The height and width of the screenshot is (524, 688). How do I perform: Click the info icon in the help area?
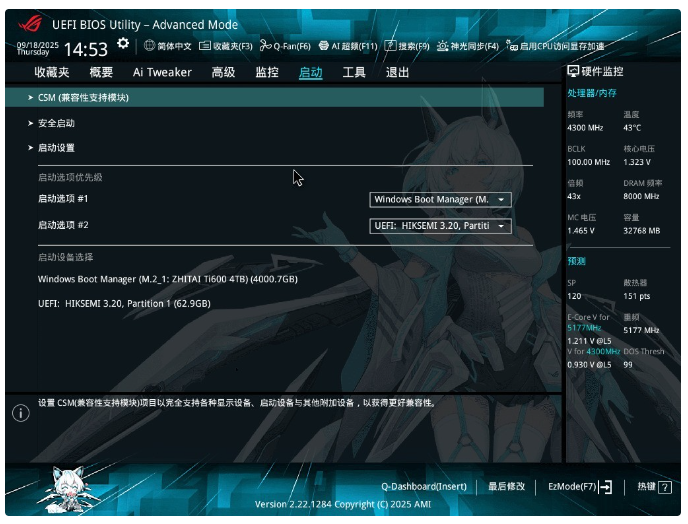click(x=21, y=413)
